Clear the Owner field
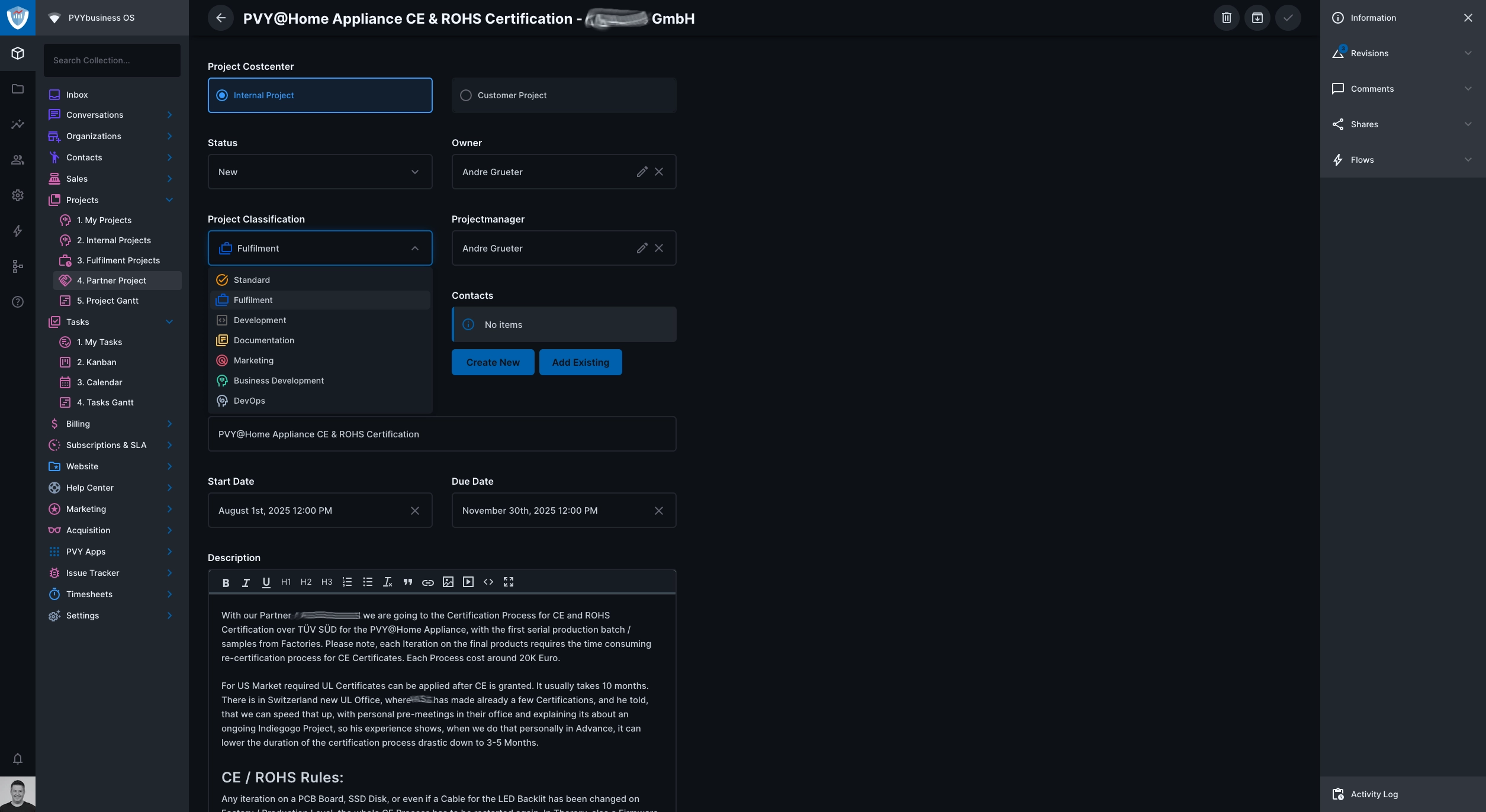 [x=659, y=172]
